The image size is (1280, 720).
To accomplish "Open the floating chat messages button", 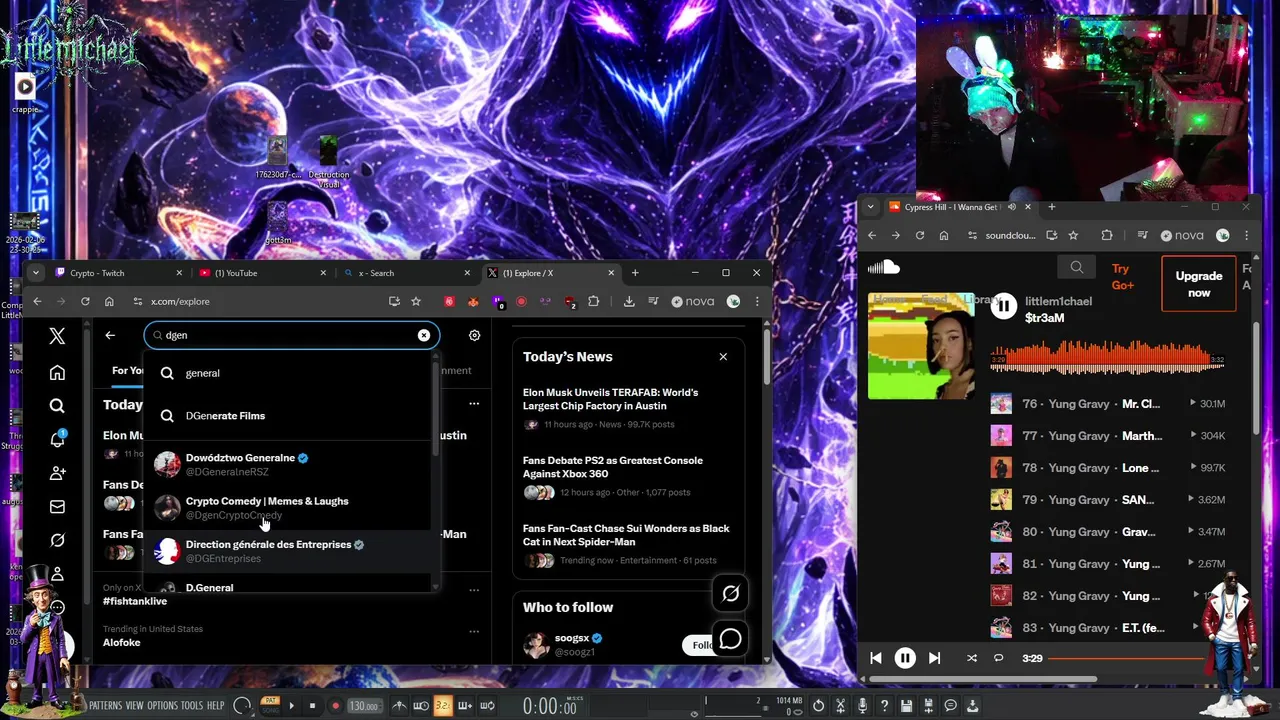I will pos(731,638).
